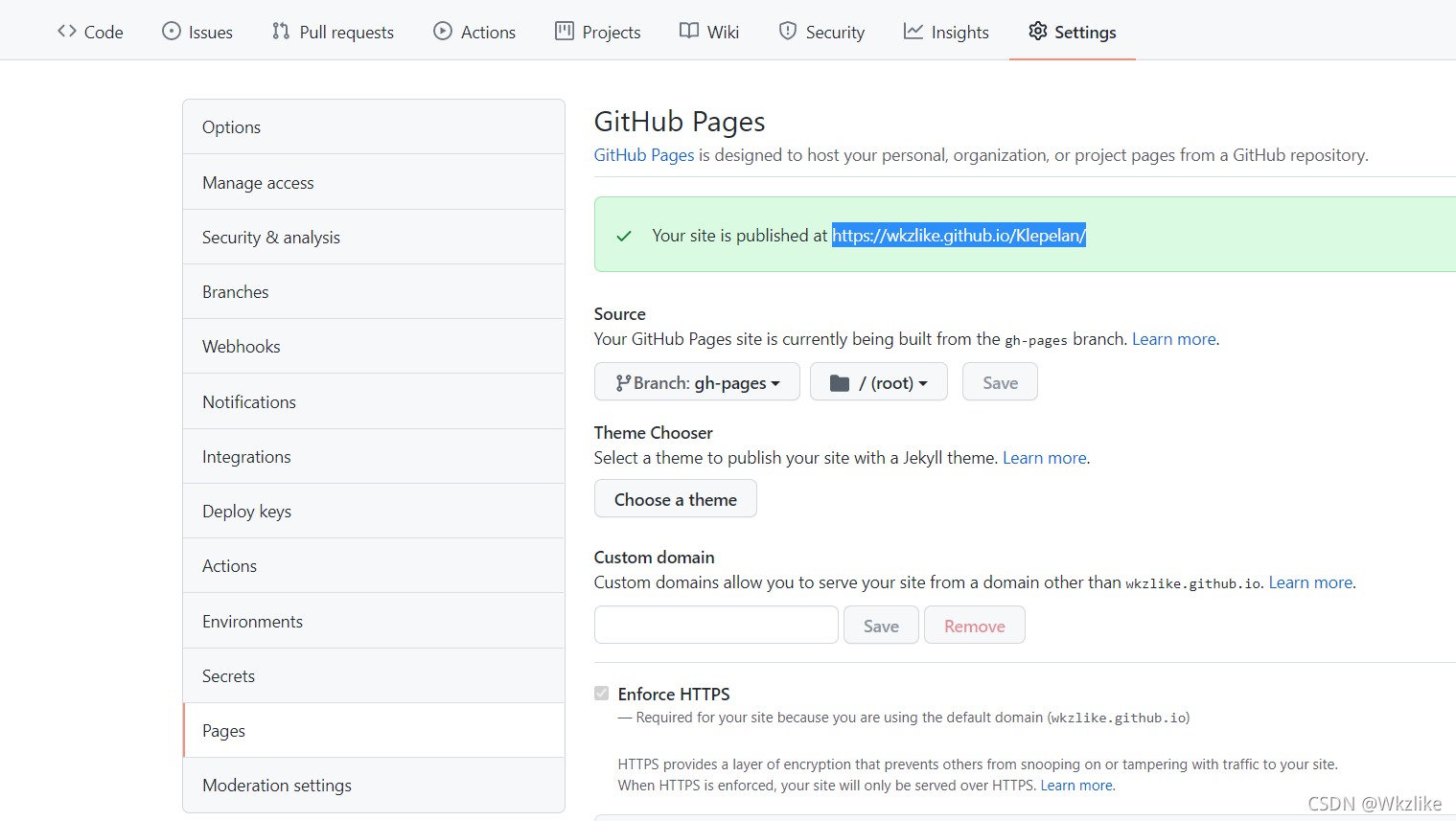
Task: Click the GitHub Pages link in description
Action: [644, 155]
